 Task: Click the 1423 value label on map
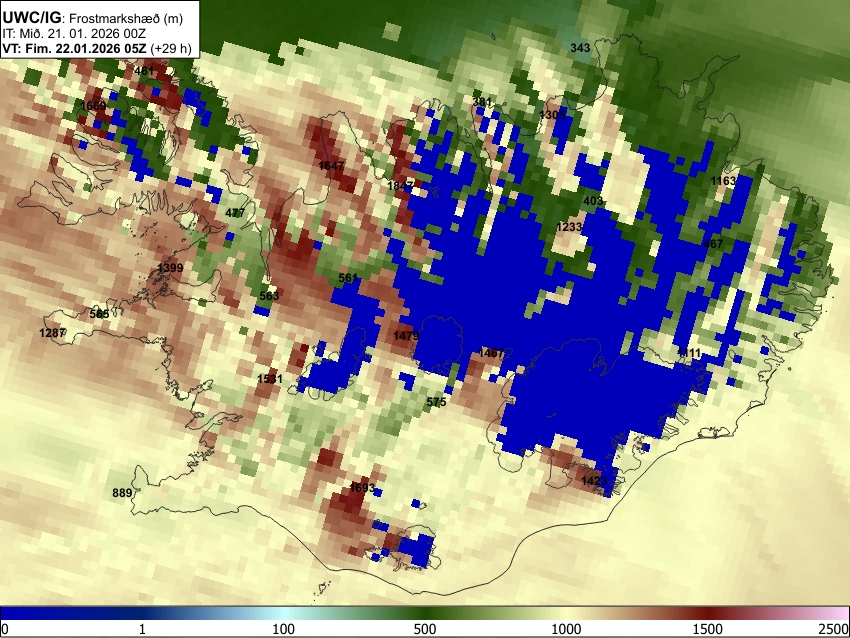(x=594, y=481)
